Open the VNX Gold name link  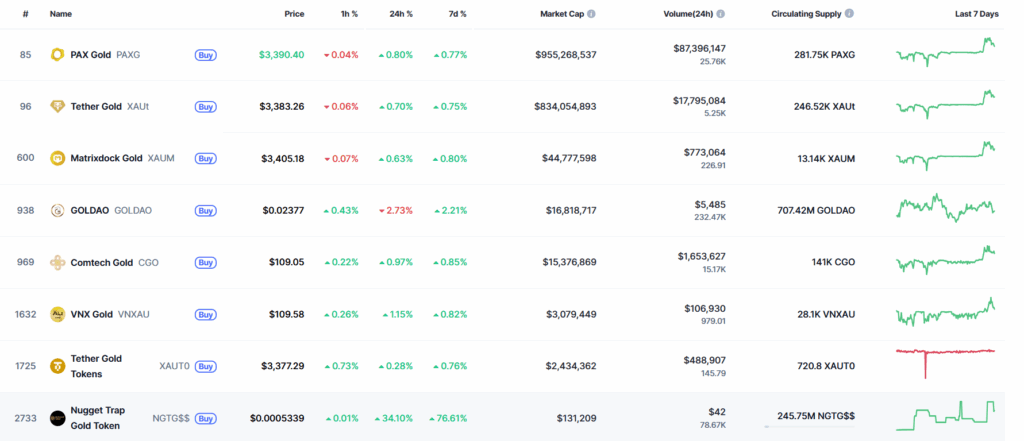(x=91, y=314)
